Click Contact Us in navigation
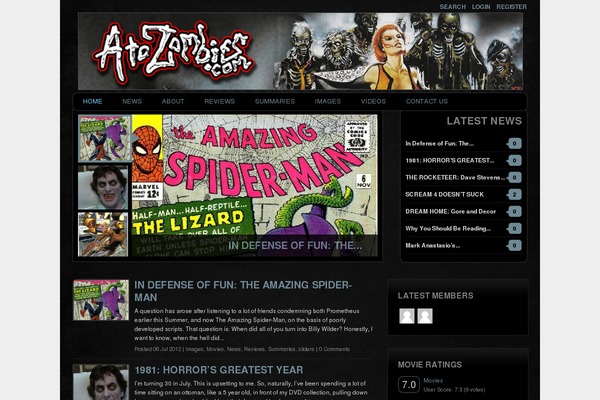This screenshot has width=600, height=400. pos(427,101)
